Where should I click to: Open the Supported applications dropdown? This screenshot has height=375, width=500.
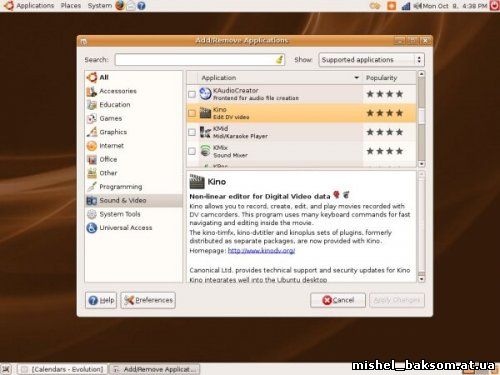[x=371, y=60]
